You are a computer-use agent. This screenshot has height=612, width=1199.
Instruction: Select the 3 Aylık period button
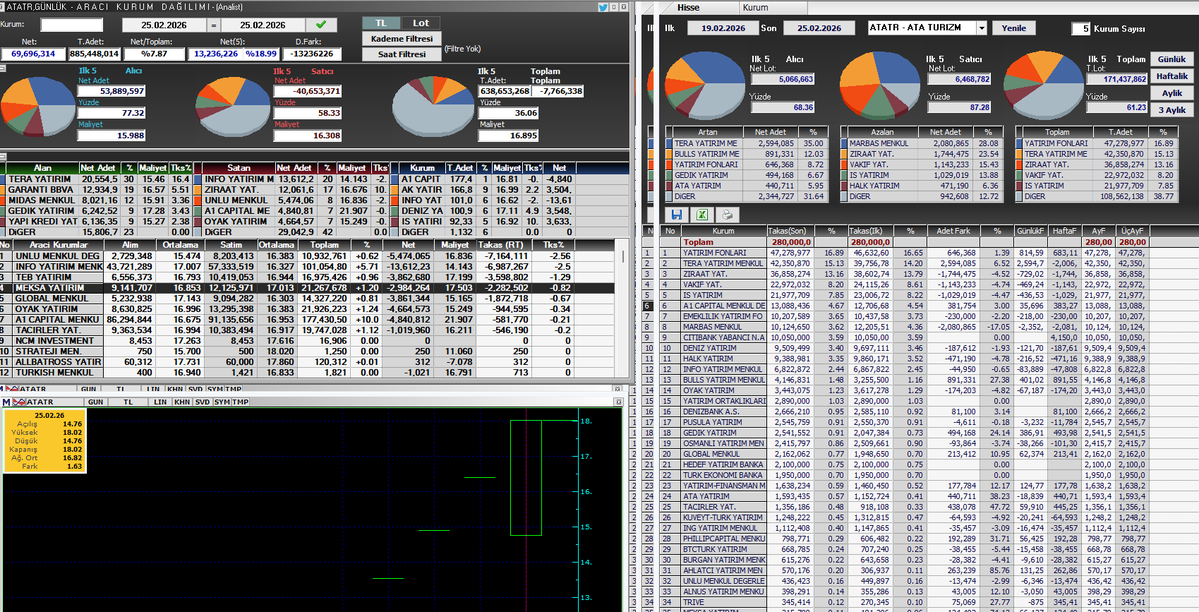pyautogui.click(x=1171, y=109)
